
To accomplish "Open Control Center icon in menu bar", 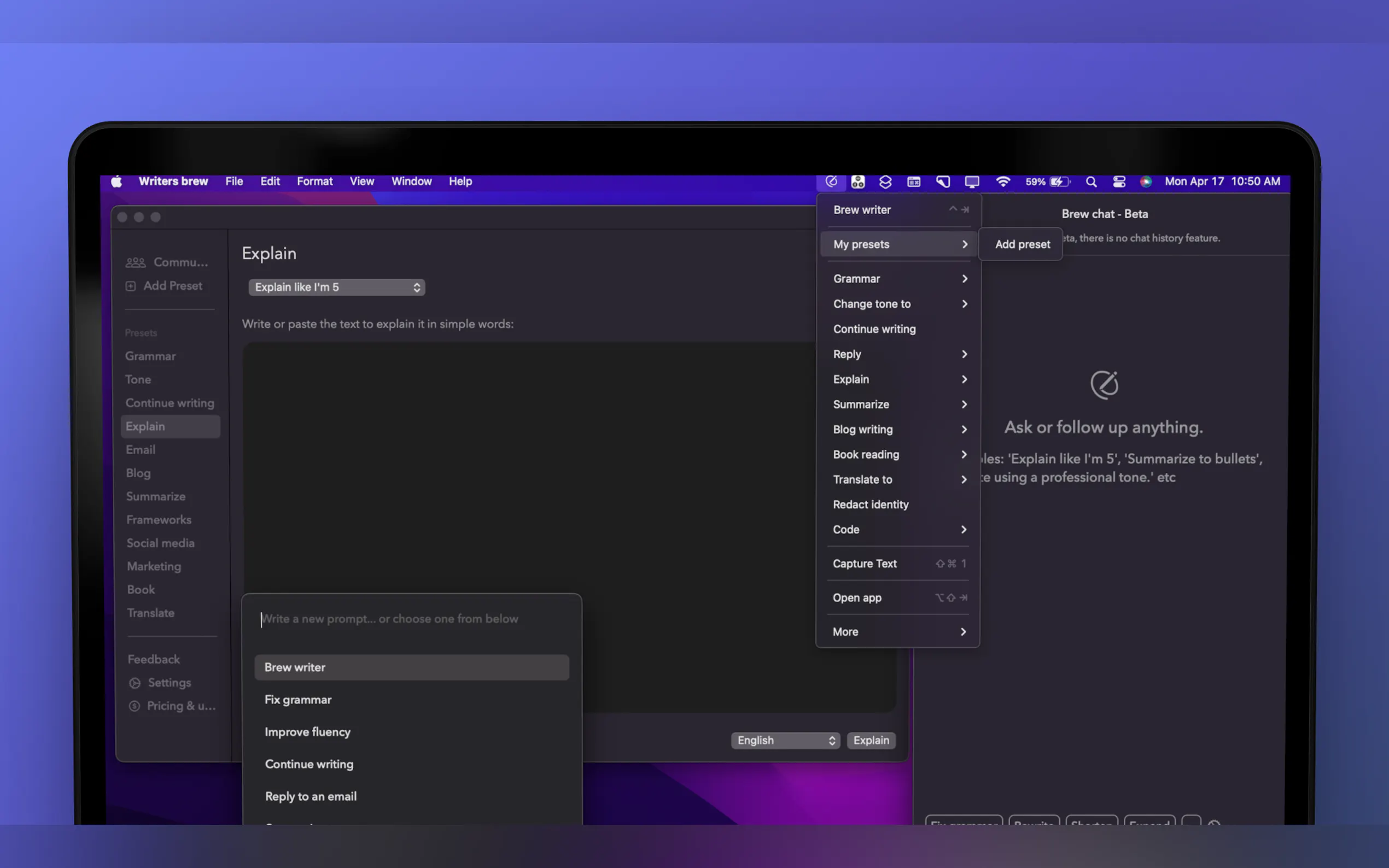I will [x=1118, y=181].
